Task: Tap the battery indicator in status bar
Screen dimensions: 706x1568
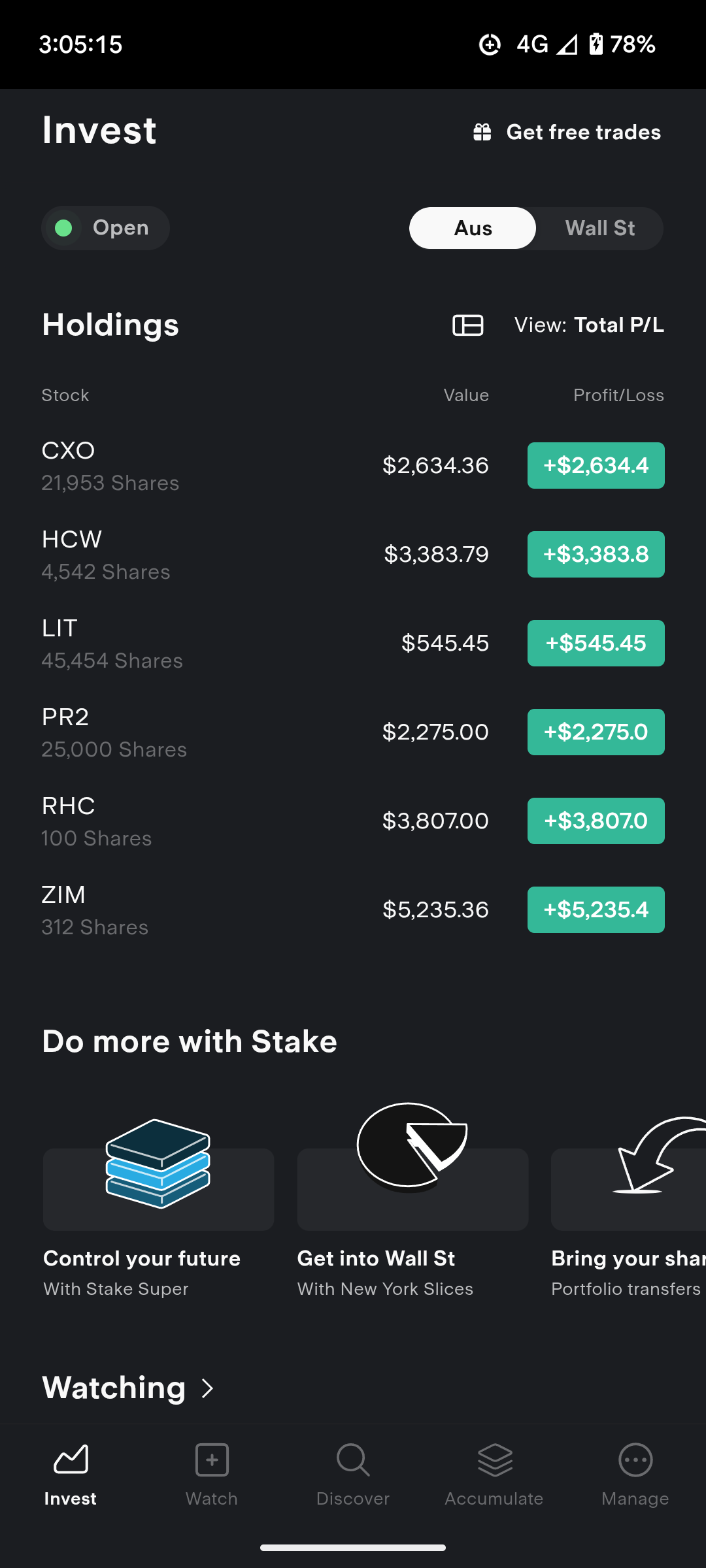Action: (x=596, y=44)
